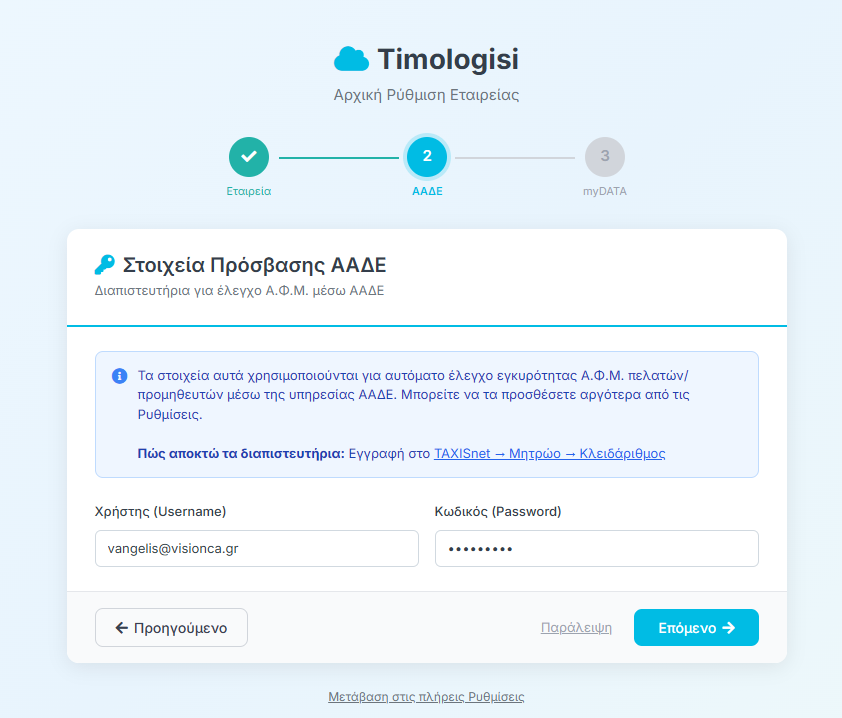Go back with the Προηγούμενο button
Image resolution: width=842 pixels, height=718 pixels.
point(171,628)
